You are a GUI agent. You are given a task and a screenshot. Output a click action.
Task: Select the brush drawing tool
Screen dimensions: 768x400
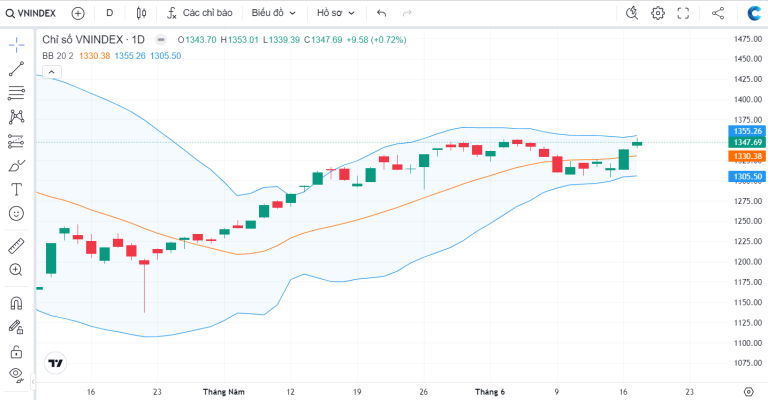(x=16, y=166)
